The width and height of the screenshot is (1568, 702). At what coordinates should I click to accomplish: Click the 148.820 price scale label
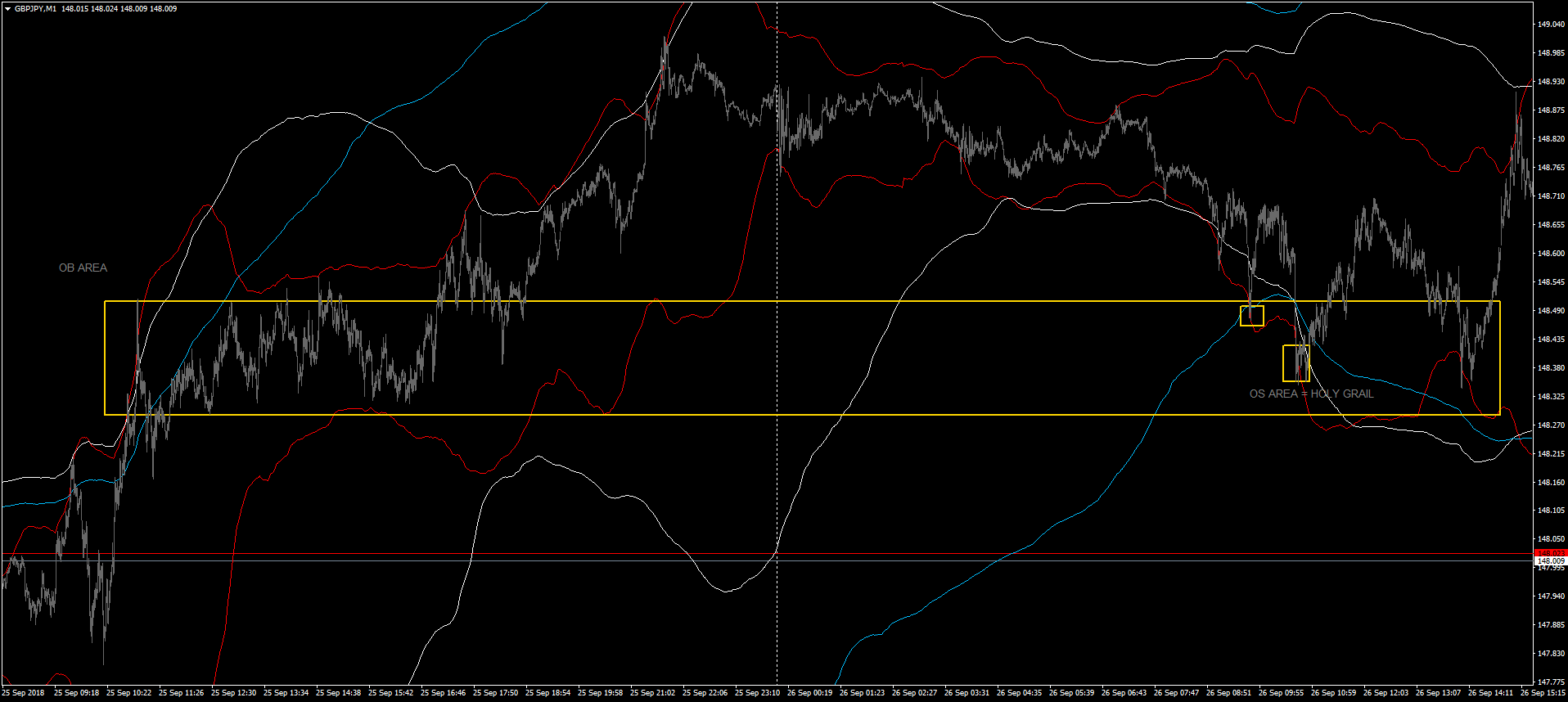click(x=1551, y=139)
